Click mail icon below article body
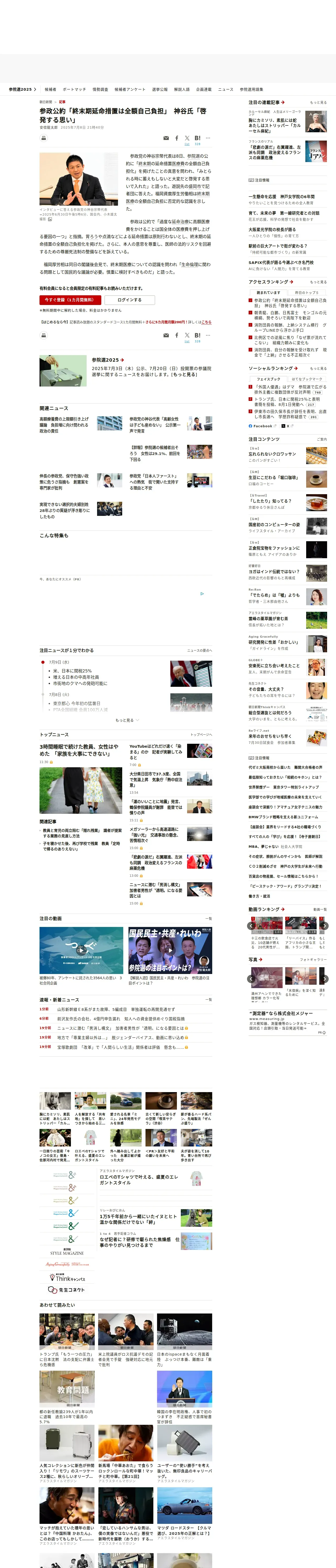The image size is (336, 1568). pyautogui.click(x=166, y=335)
